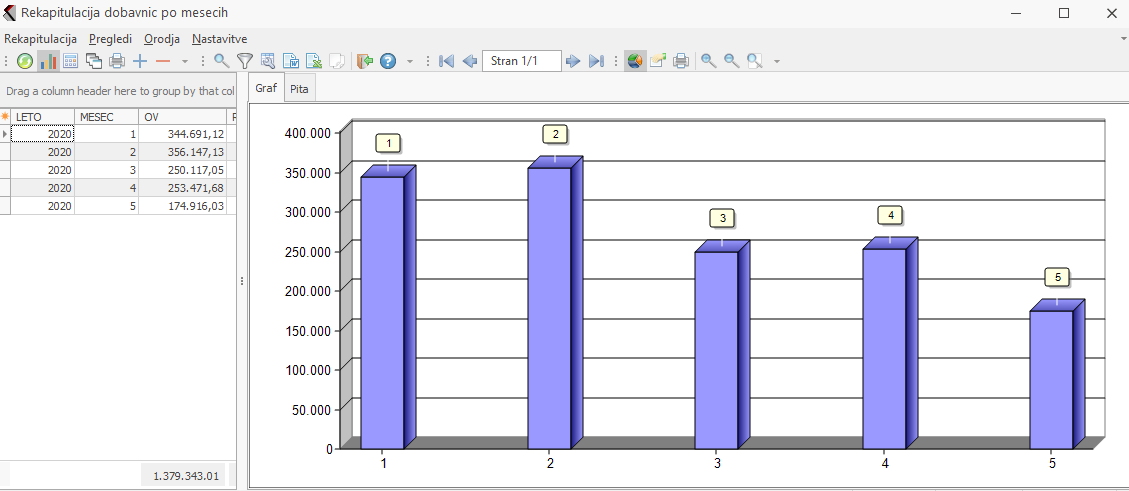Viewport: 1129px width, 491px height.
Task: Toggle the pie chart toolbar button
Action: pyautogui.click(x=635, y=61)
